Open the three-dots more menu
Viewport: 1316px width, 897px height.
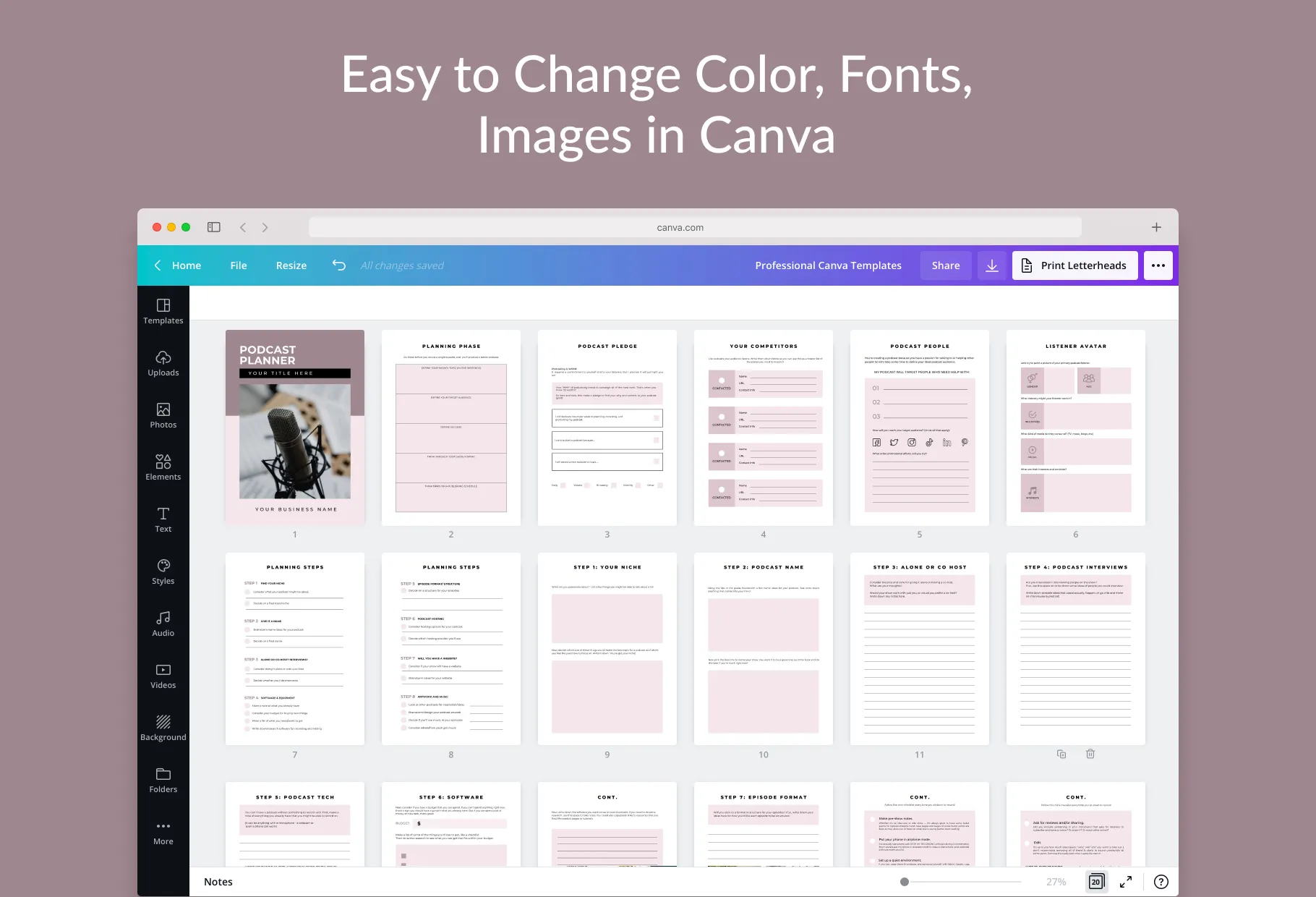click(1158, 265)
